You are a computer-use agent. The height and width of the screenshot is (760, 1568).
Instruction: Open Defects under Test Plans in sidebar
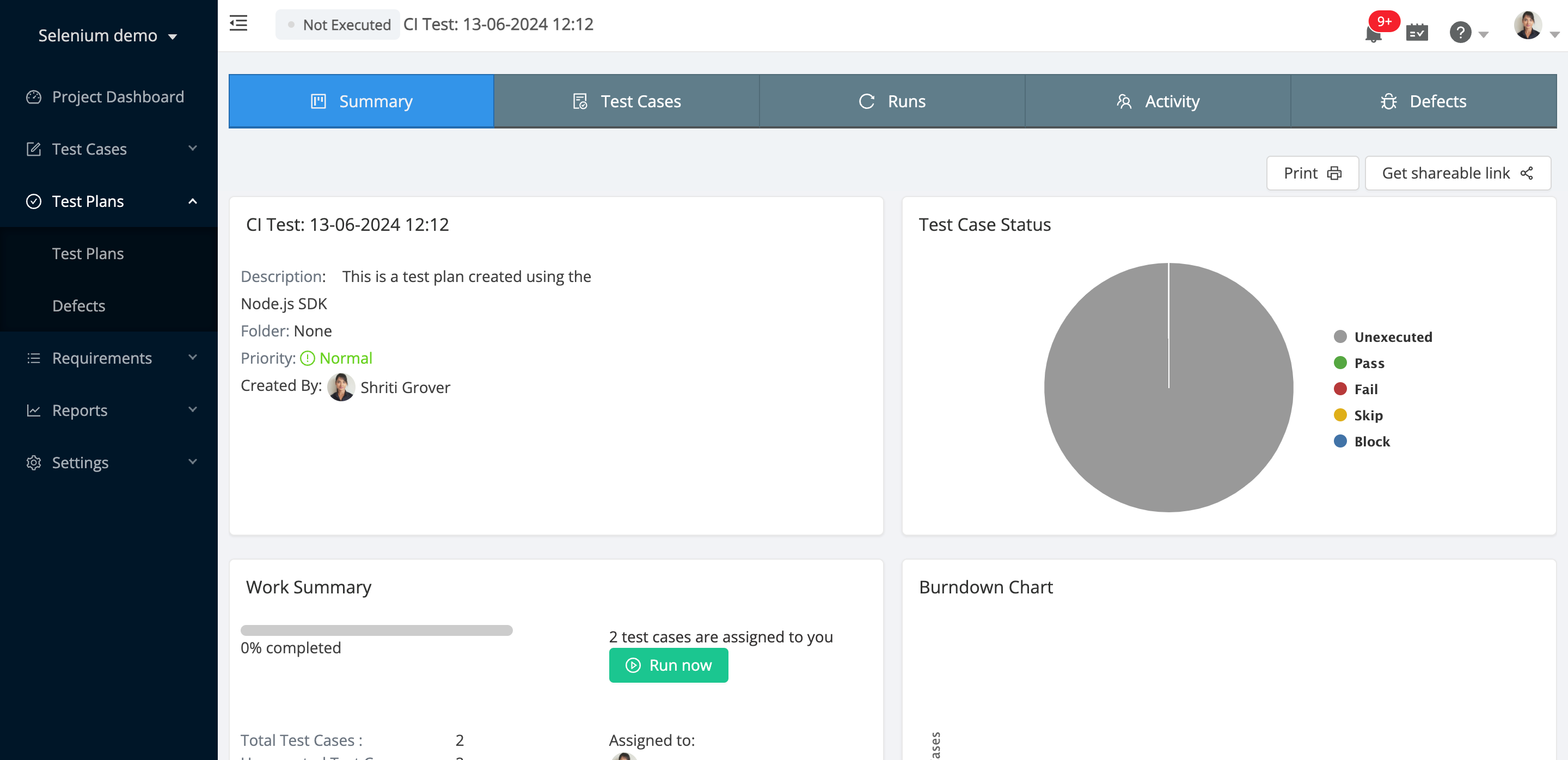[78, 305]
